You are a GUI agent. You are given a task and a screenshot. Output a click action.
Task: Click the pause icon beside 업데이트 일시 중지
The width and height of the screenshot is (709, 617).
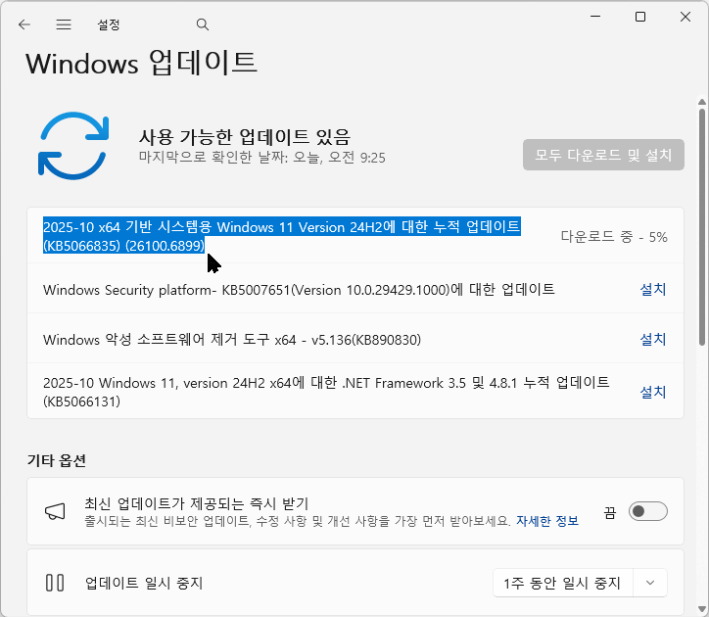point(55,583)
